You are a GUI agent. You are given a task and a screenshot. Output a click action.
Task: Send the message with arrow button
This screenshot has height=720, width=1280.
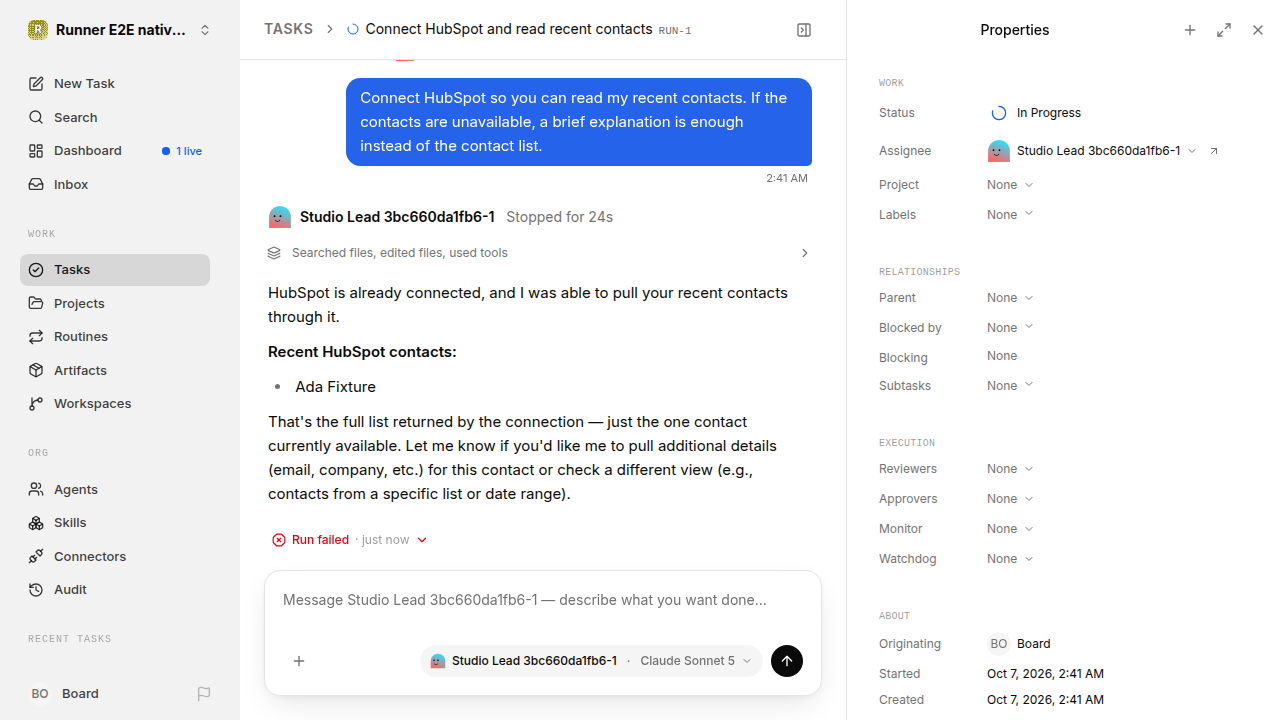tap(787, 661)
